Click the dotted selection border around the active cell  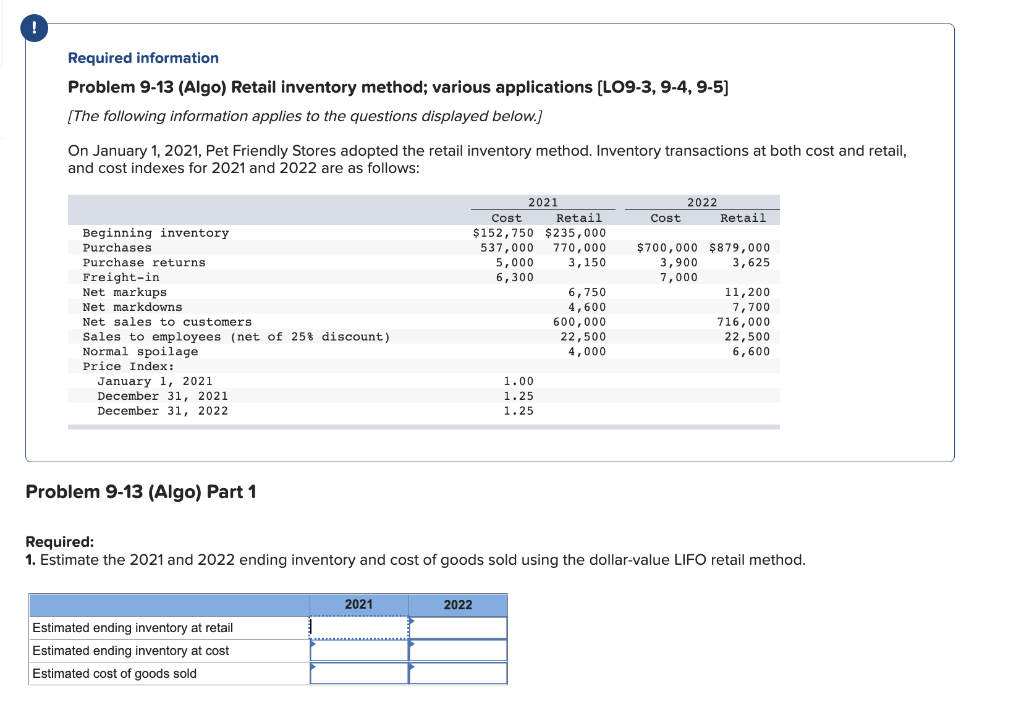click(358, 616)
